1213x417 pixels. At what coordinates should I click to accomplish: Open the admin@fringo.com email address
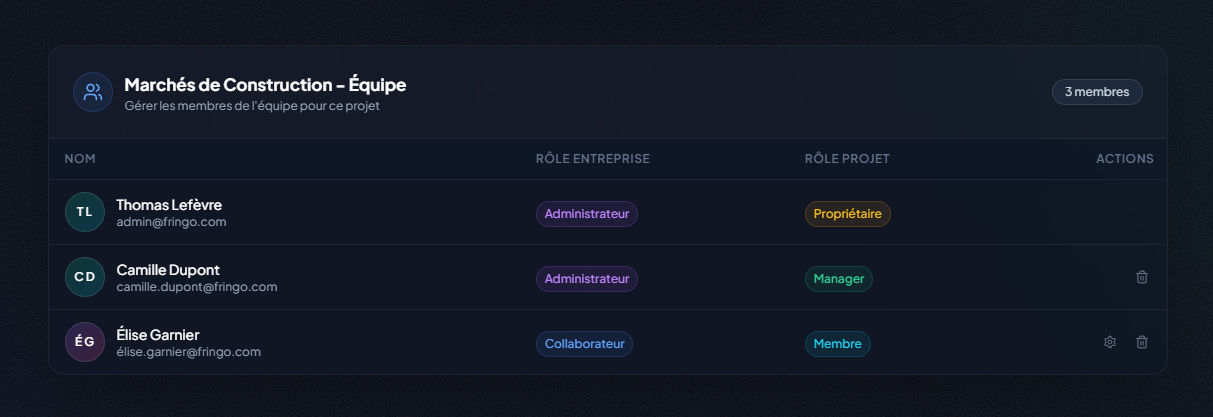171,222
